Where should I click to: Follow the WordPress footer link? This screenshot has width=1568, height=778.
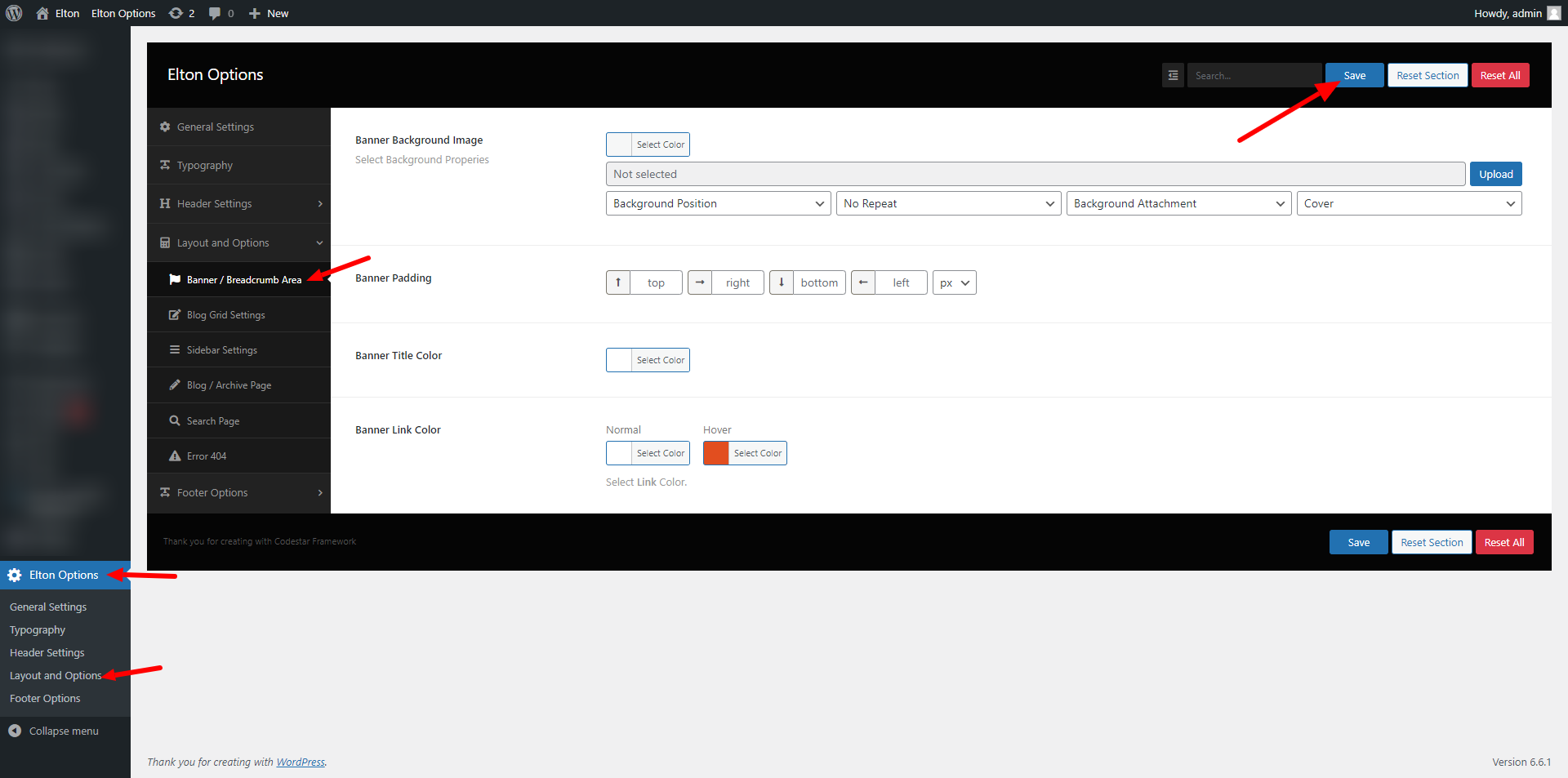(x=300, y=762)
